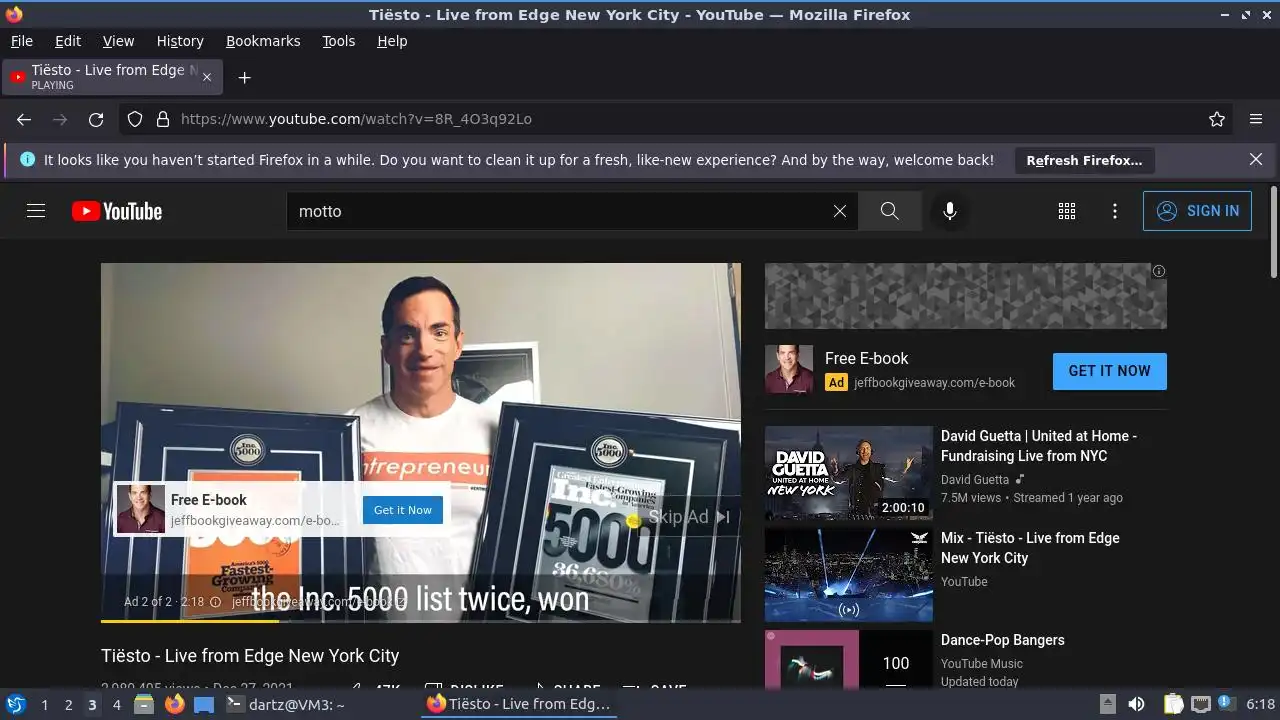Viewport: 1280px width, 720px height.
Task: Open the Tools menu
Action: pos(338,41)
